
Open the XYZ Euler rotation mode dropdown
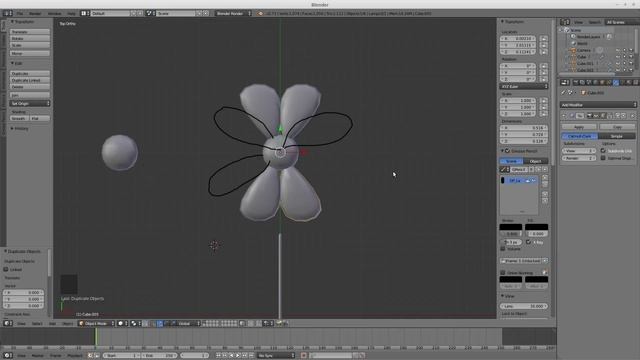[x=524, y=87]
